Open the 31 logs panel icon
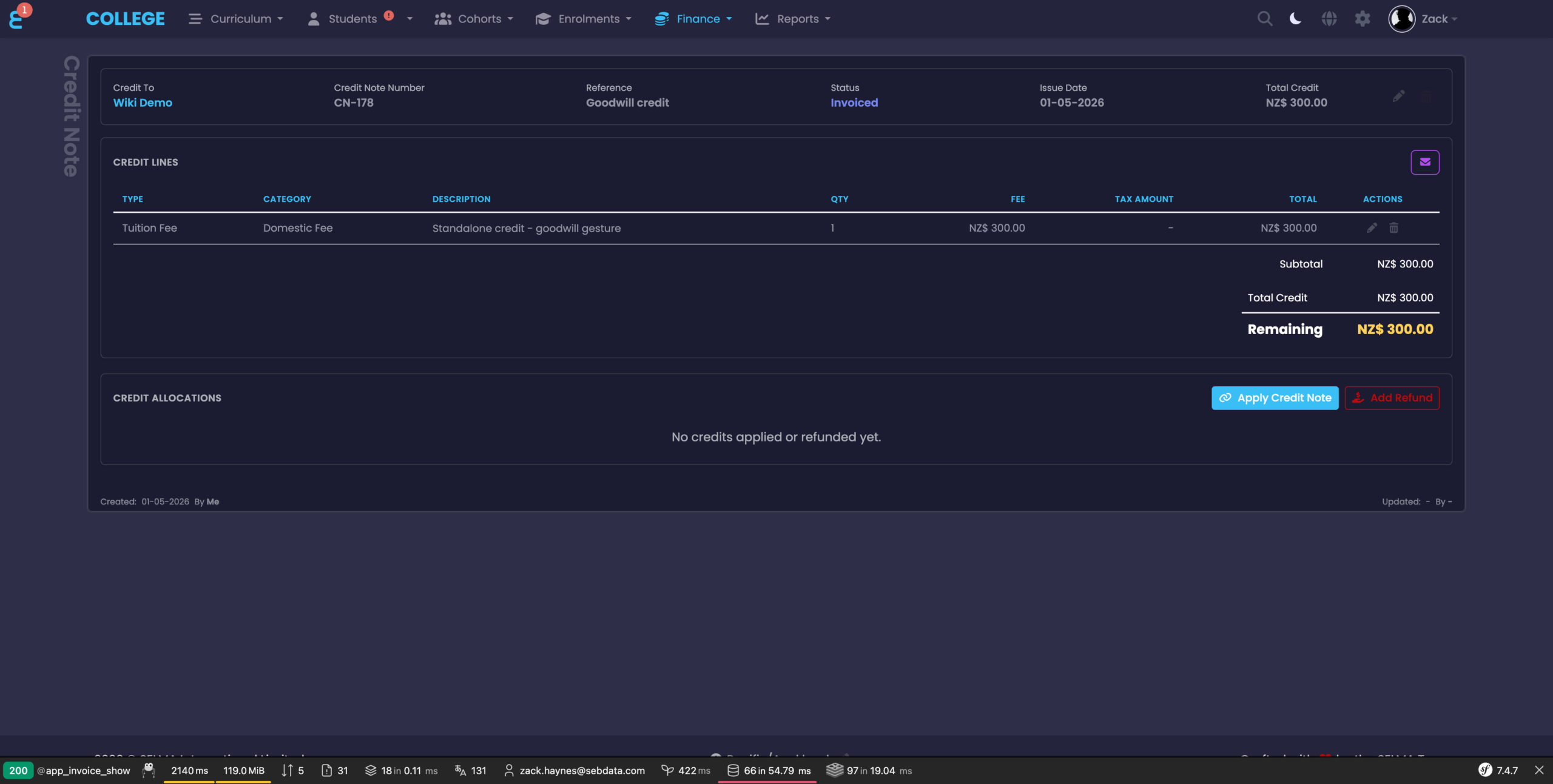The height and width of the screenshot is (784, 1553). pyautogui.click(x=335, y=771)
